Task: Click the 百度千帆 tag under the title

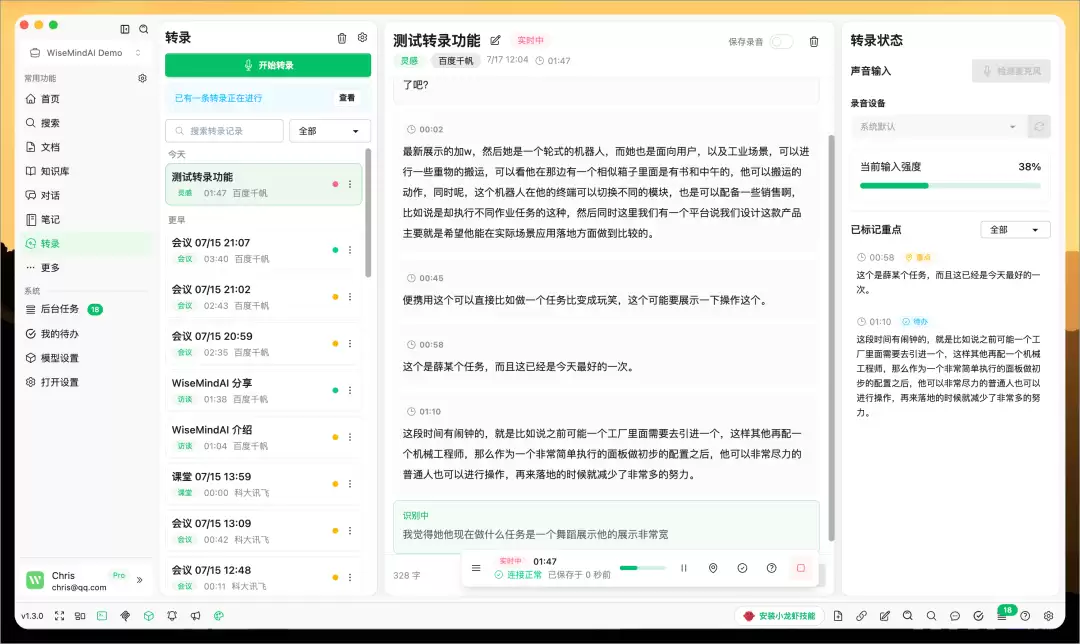Action: (x=456, y=61)
